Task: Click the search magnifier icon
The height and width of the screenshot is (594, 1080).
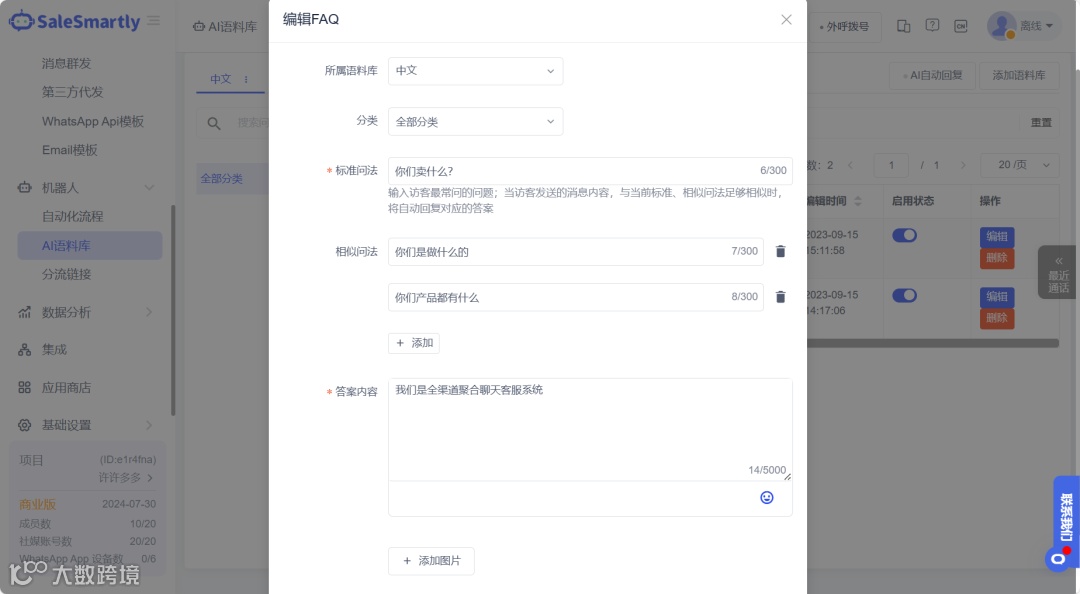Action: pyautogui.click(x=214, y=123)
